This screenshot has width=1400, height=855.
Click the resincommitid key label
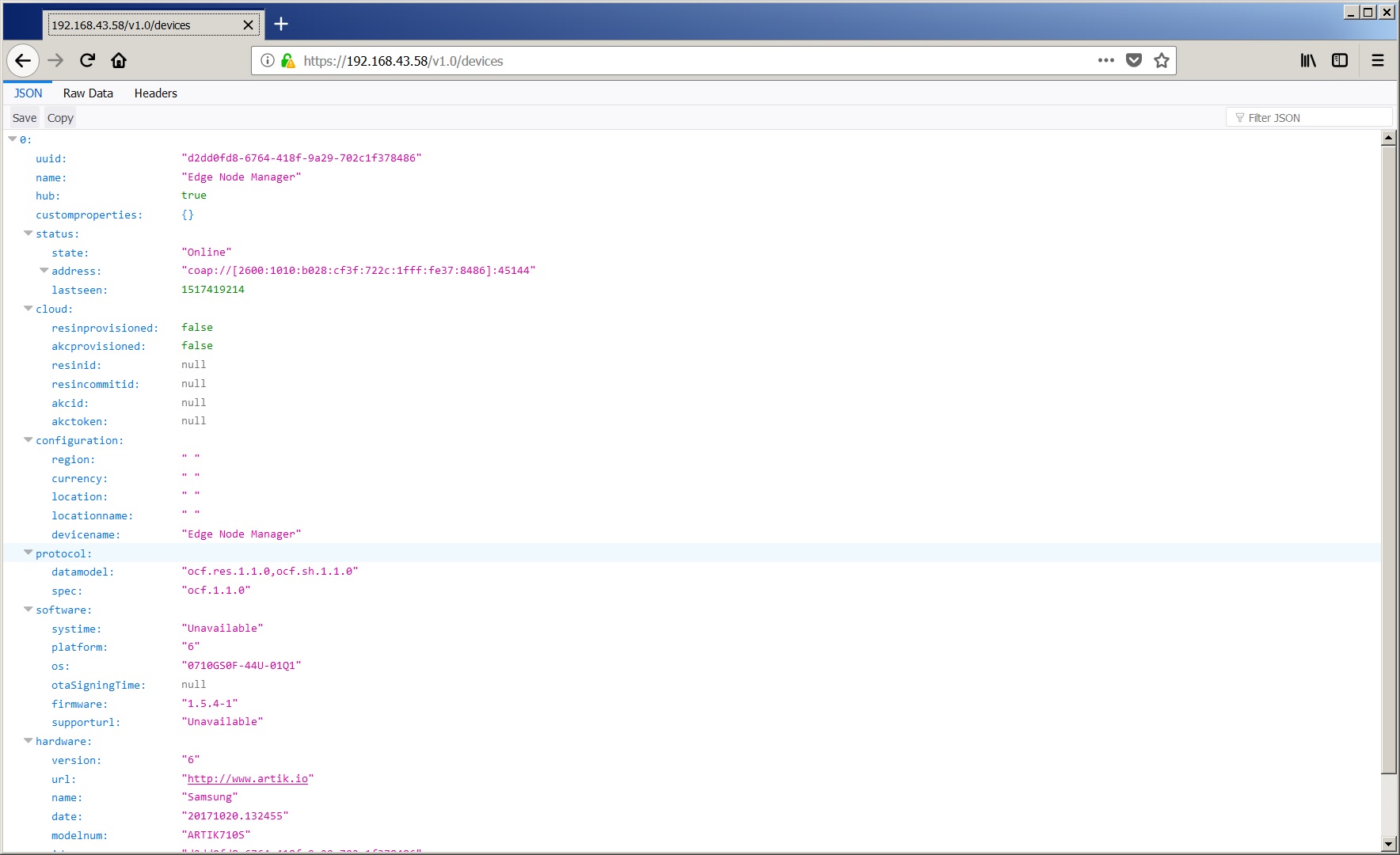tap(96, 385)
